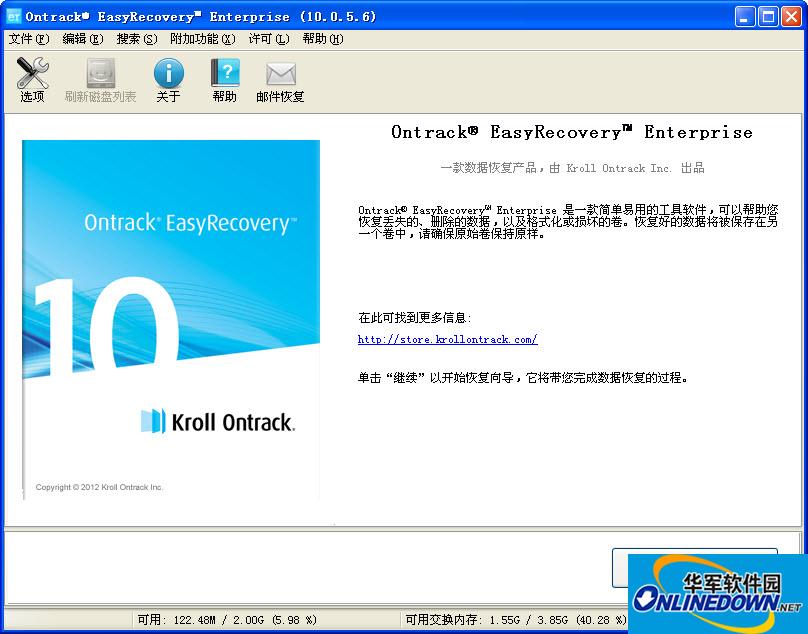The width and height of the screenshot is (808, 634).
Task: Follow the store.krollontrack.com link
Action: pyautogui.click(x=447, y=339)
